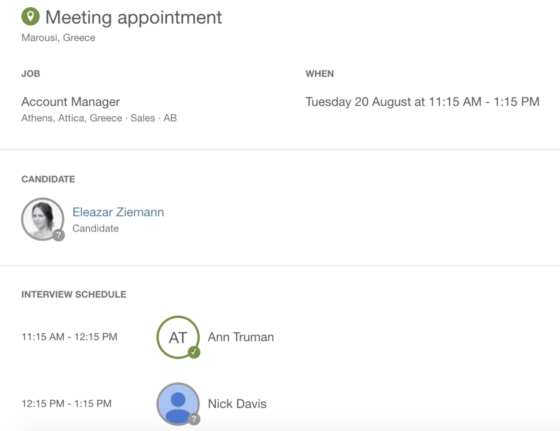Image resolution: width=560 pixels, height=431 pixels.
Task: Click Eleazar Ziemann's profile photo
Action: tap(42, 219)
